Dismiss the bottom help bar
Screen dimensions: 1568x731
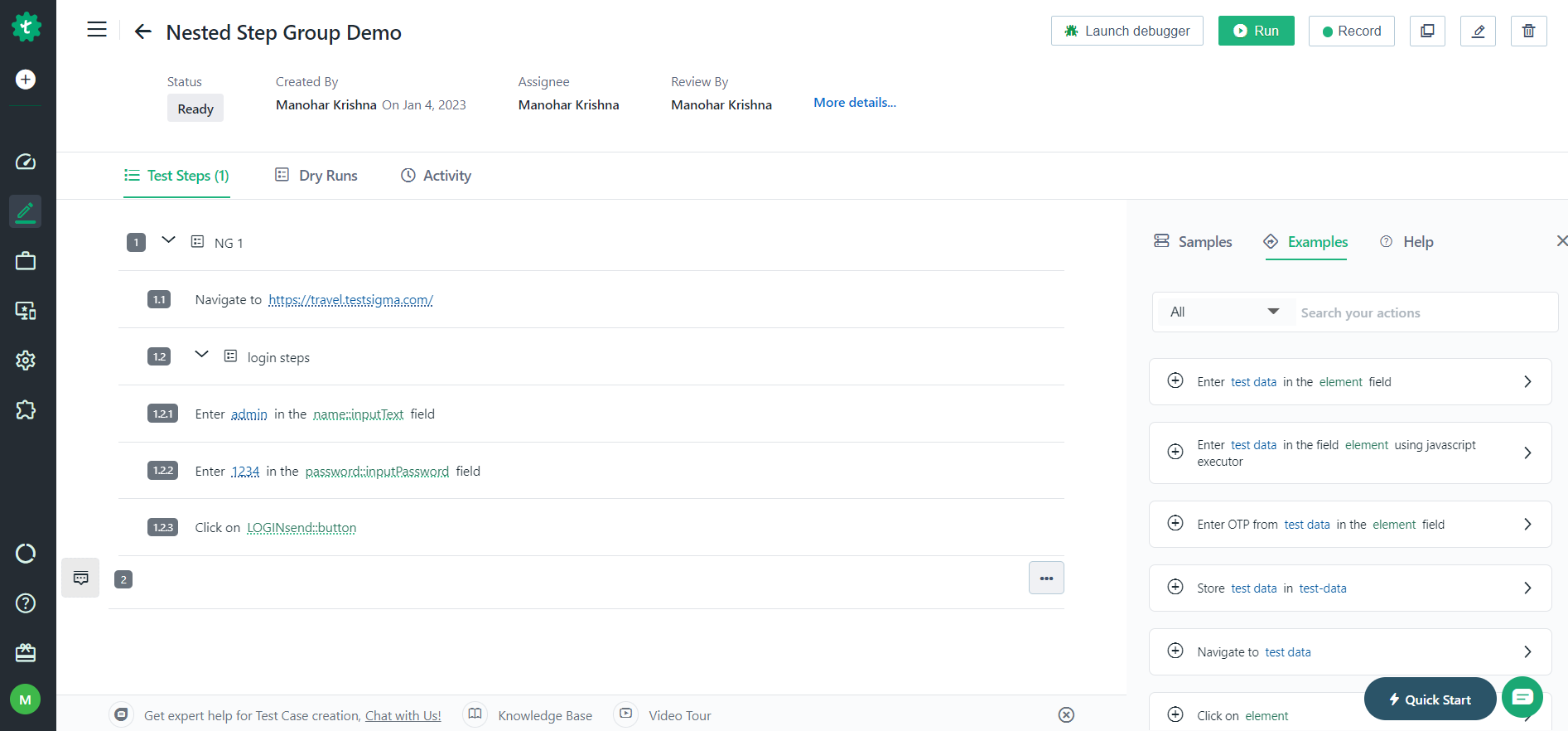tap(1067, 714)
